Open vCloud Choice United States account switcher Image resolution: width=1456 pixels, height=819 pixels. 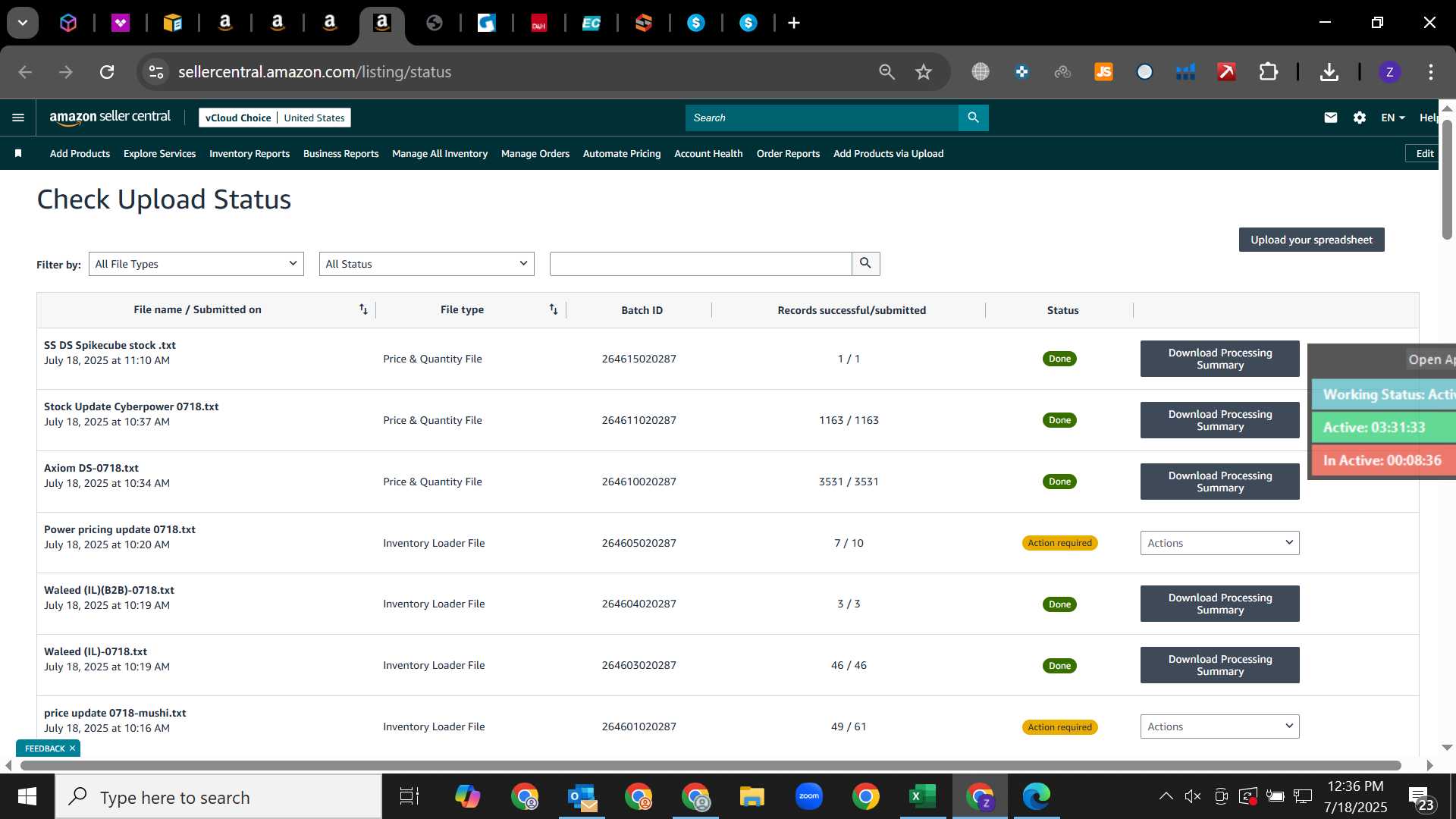(x=275, y=118)
